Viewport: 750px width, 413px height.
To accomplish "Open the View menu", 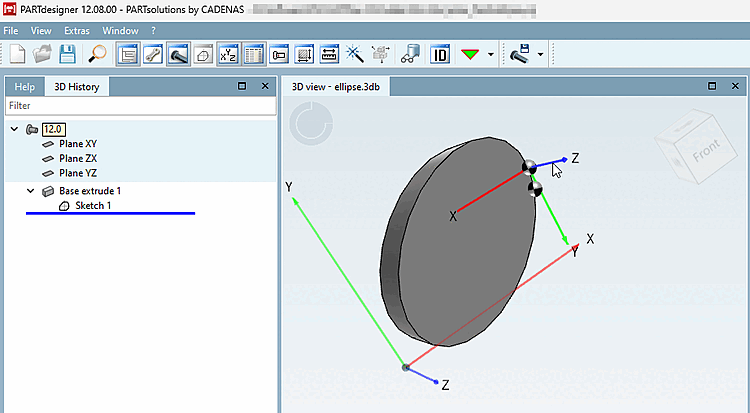I will pyautogui.click(x=41, y=31).
